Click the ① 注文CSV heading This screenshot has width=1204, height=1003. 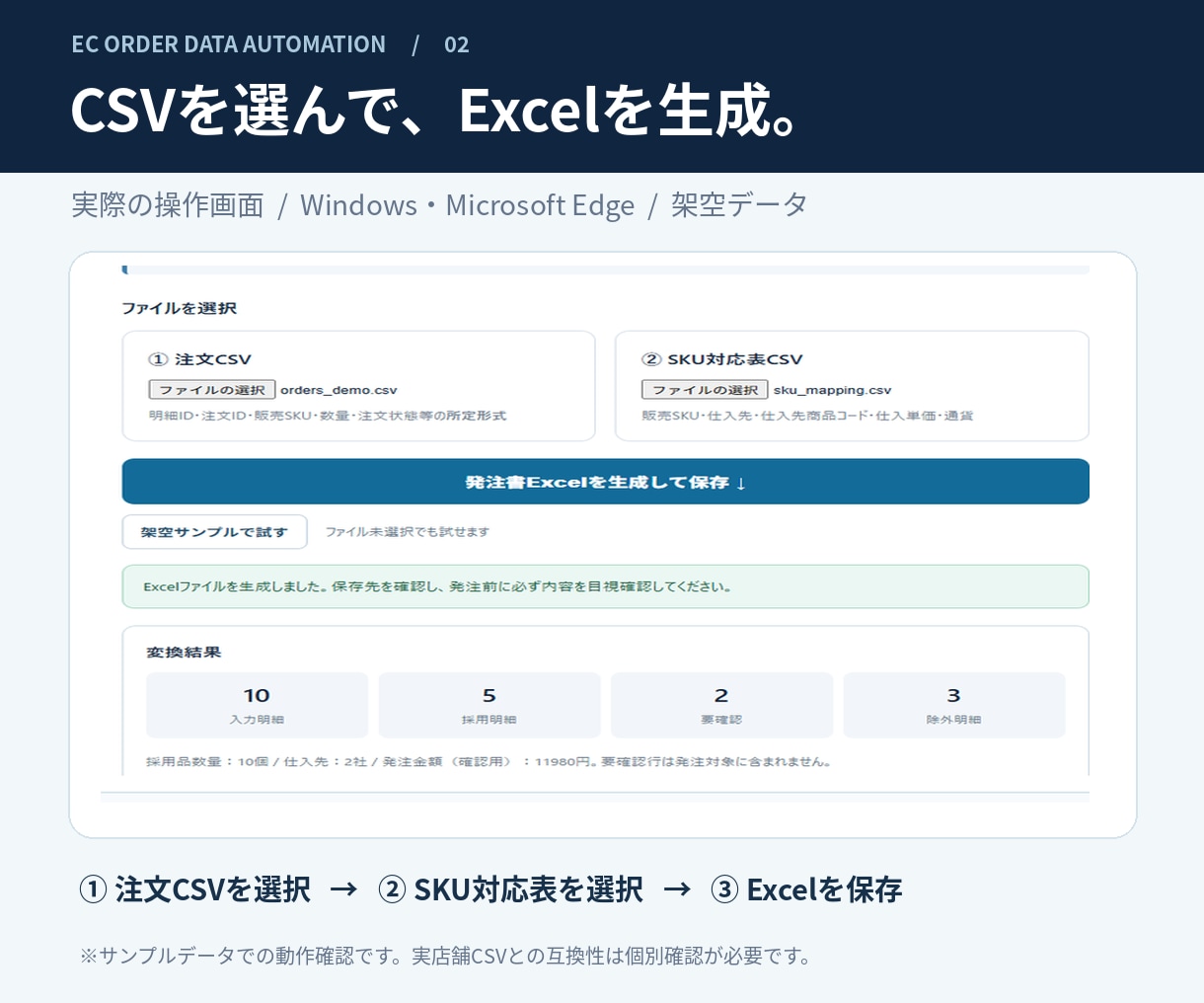199,359
